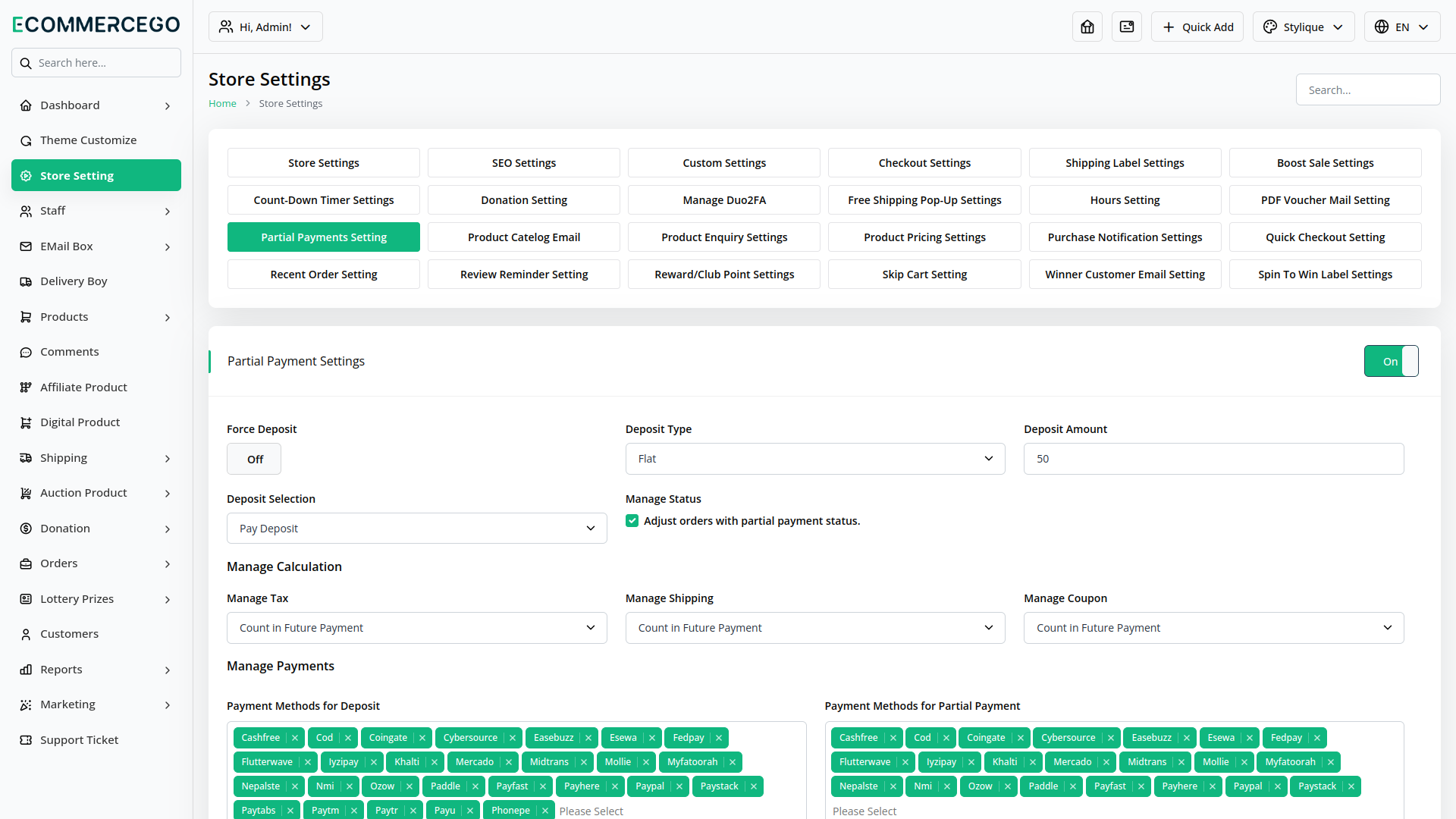Click the Digital Product icon
The image size is (1456, 819).
pos(26,422)
